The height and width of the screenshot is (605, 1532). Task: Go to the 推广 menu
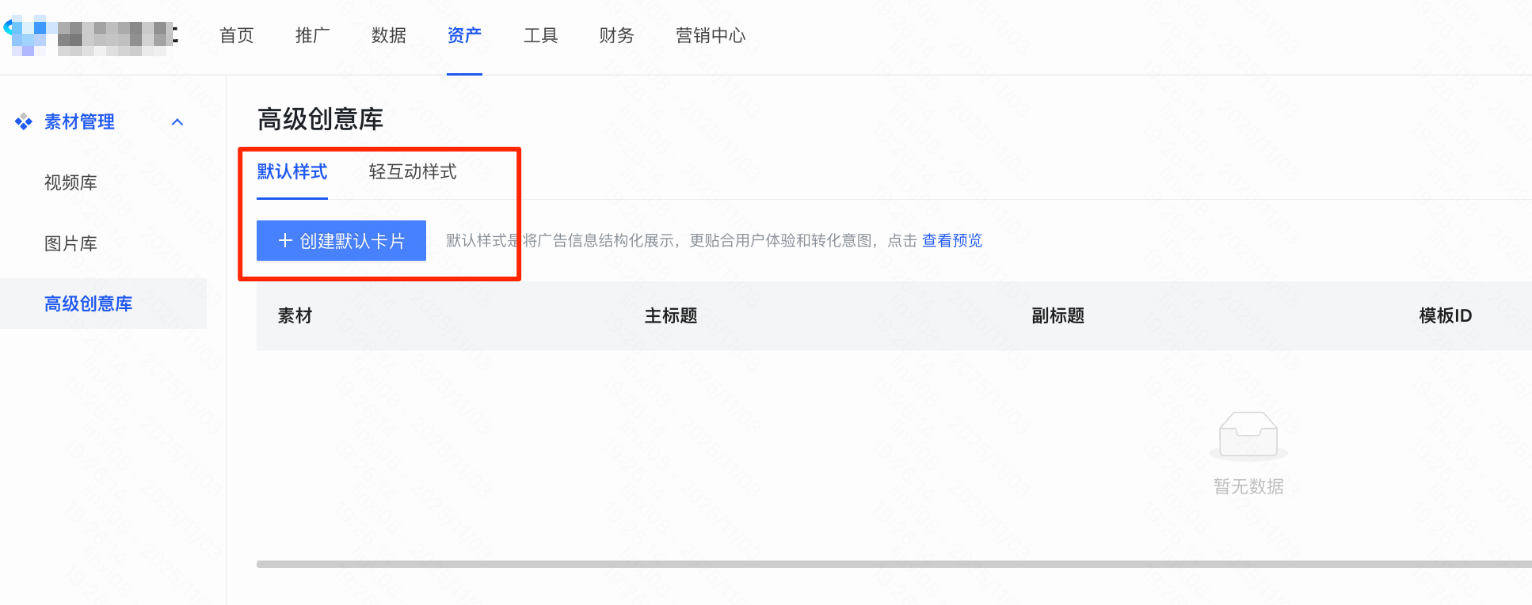point(313,36)
